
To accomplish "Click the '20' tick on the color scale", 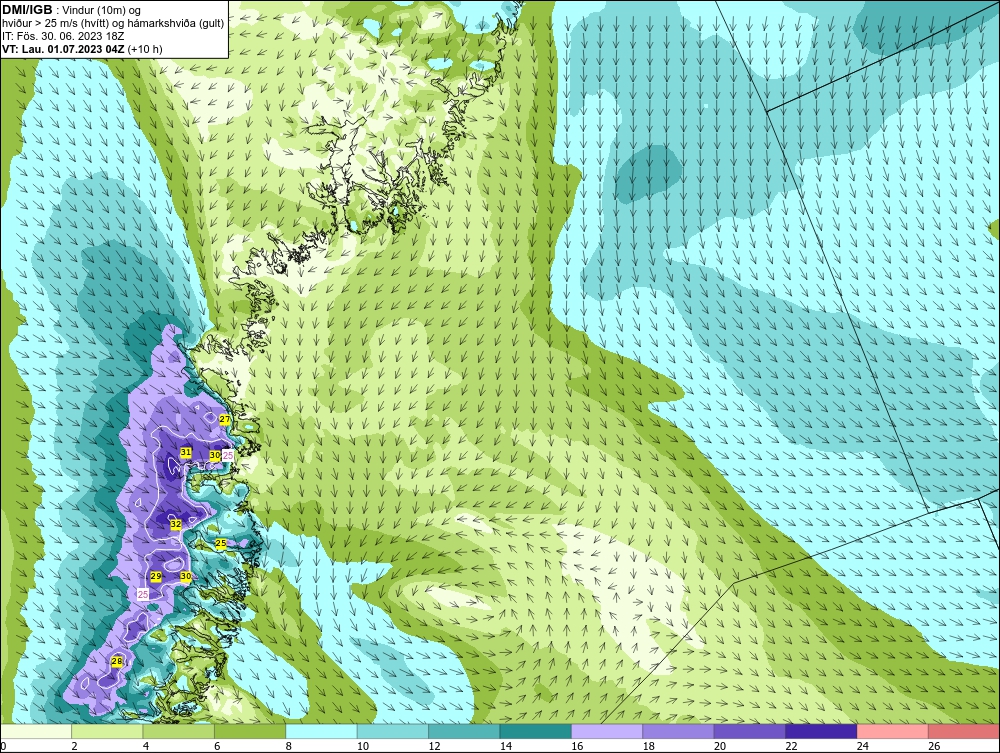I will point(720,746).
